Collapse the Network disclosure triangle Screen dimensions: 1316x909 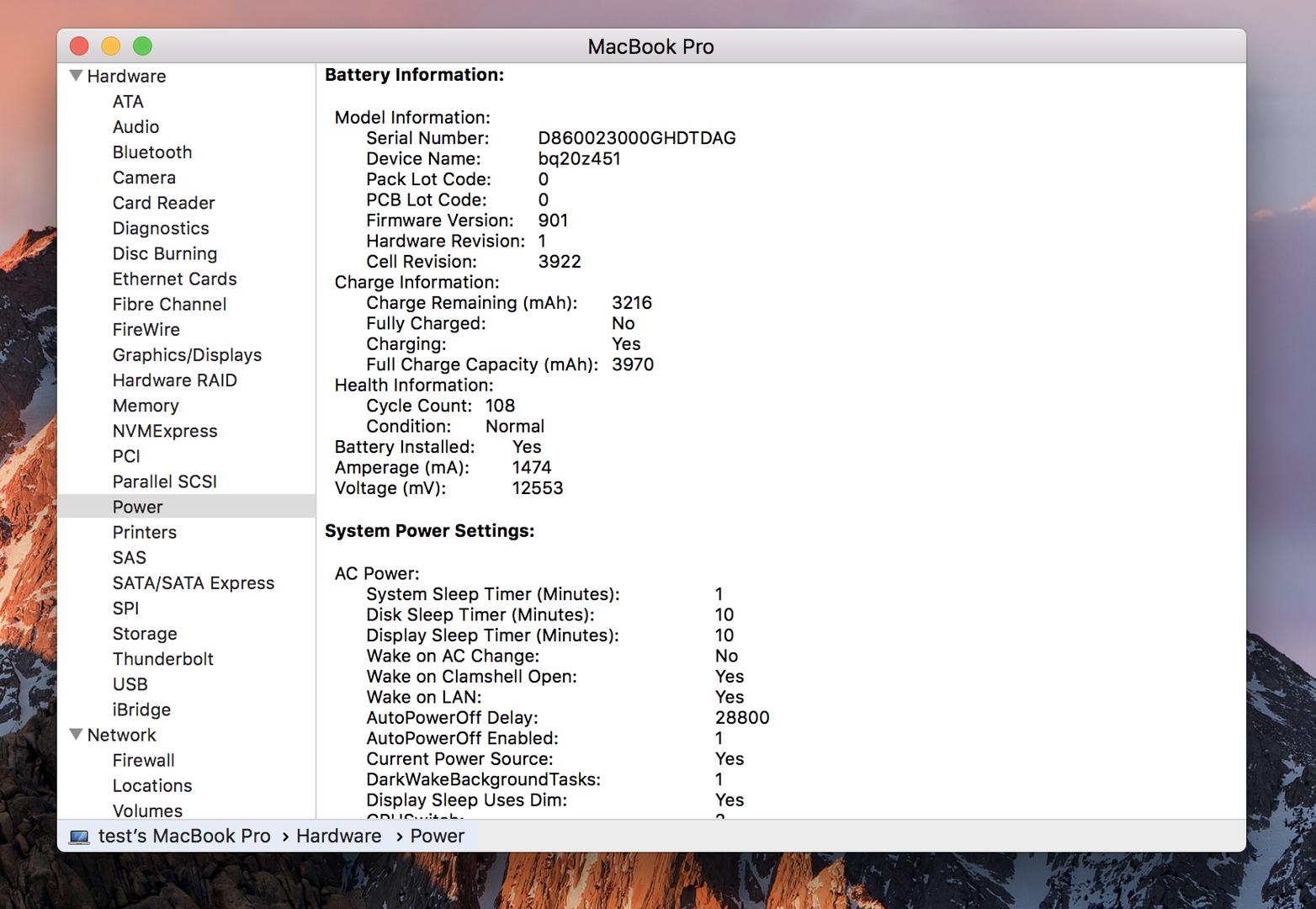coord(77,735)
